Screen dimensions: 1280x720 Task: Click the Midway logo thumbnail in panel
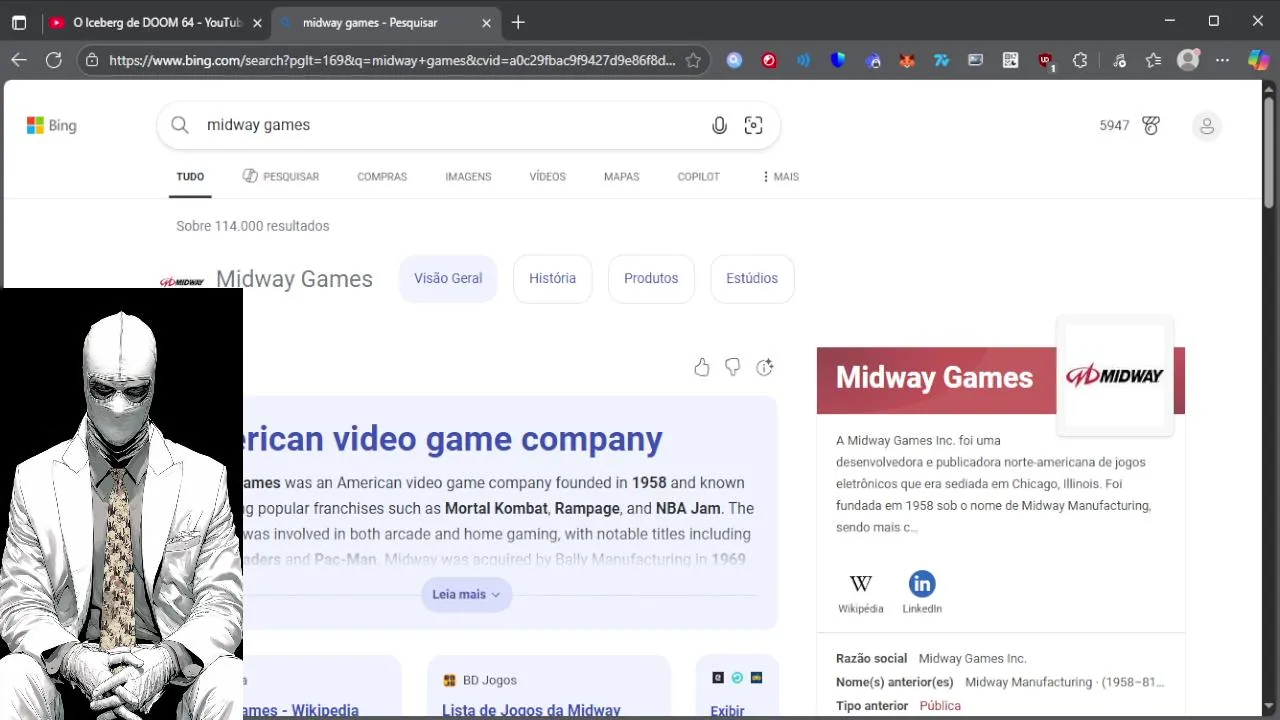pyautogui.click(x=1115, y=376)
